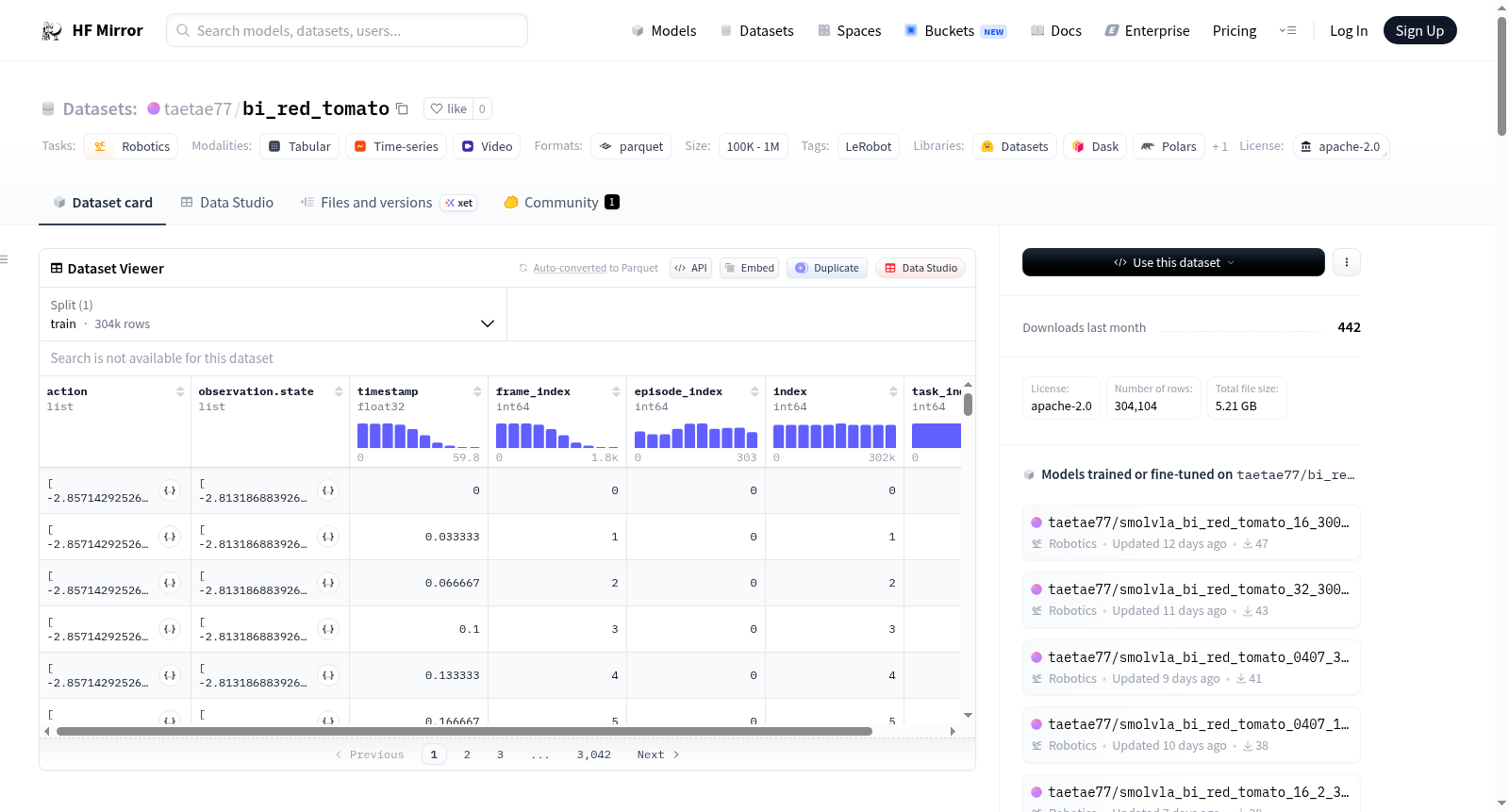Open the Files and versions tab
The height and width of the screenshot is (812, 1509).
[389, 202]
